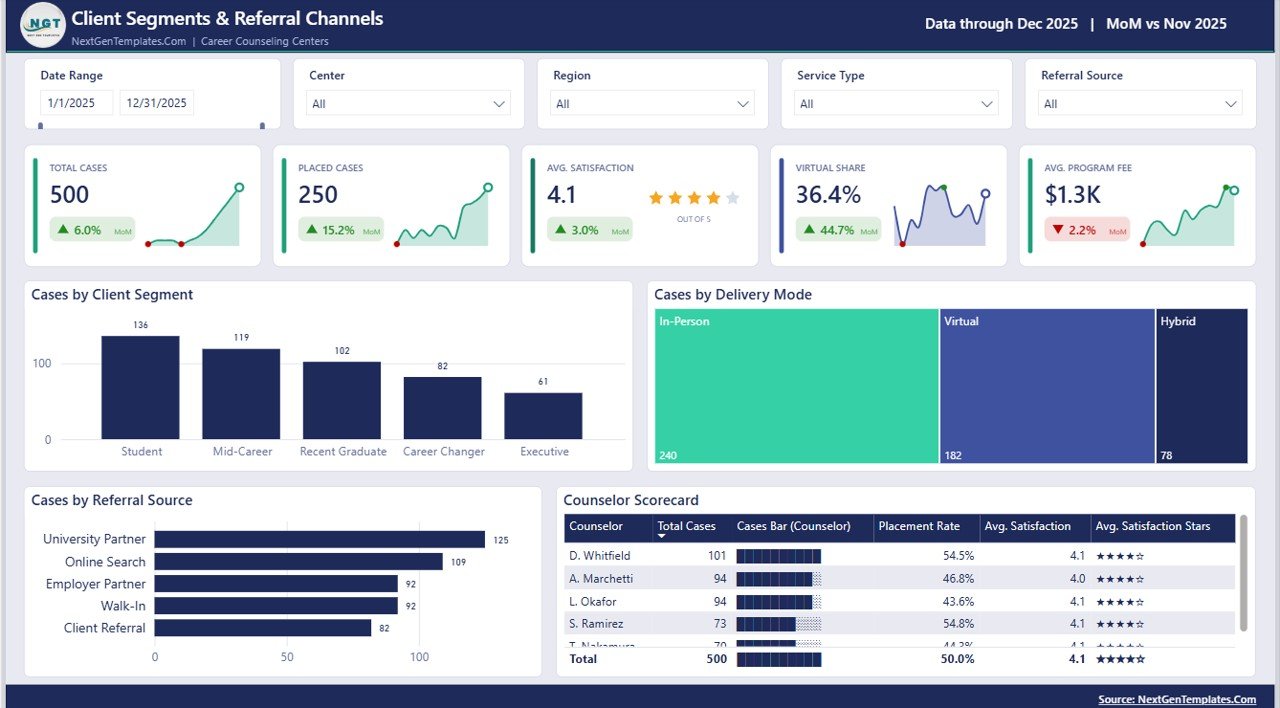Select the University Partner bar
The image size is (1280, 708).
click(319, 539)
